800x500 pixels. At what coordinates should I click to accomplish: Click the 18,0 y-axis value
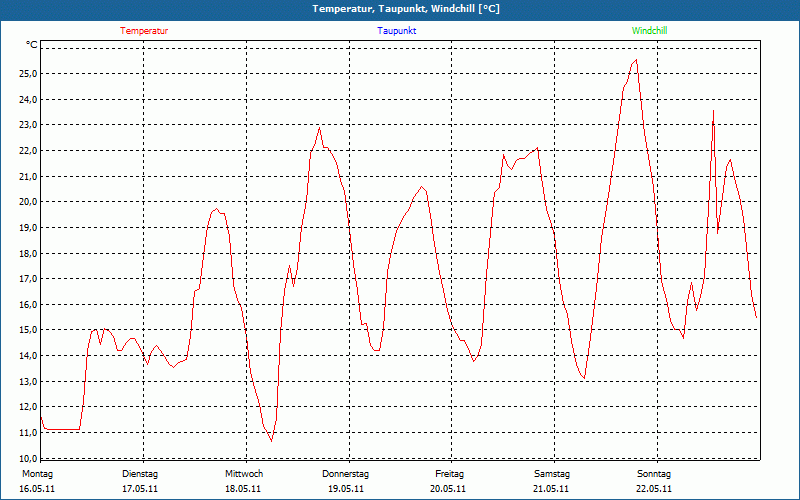[x=29, y=254]
